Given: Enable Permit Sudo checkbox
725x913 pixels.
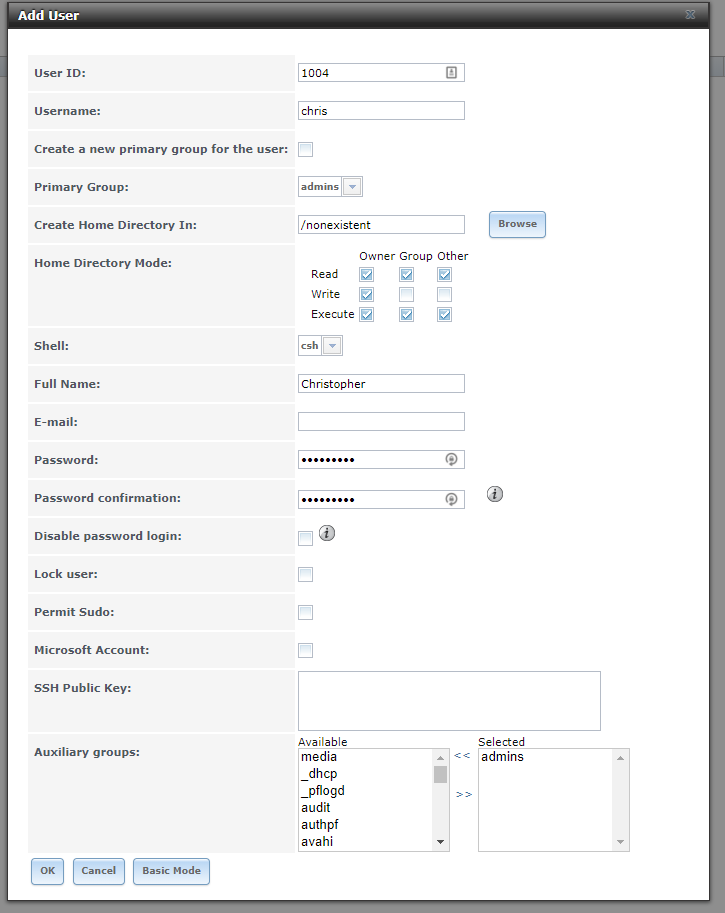Looking at the screenshot, I should tap(306, 612).
